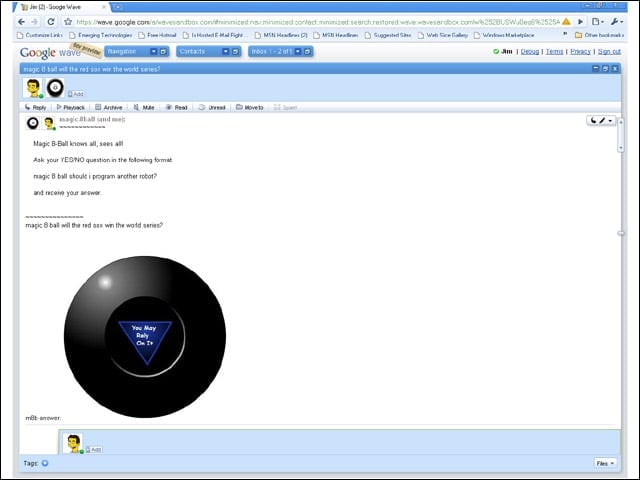Click Add in the reply box
Viewport: 640px width, 480px height.
click(94, 449)
